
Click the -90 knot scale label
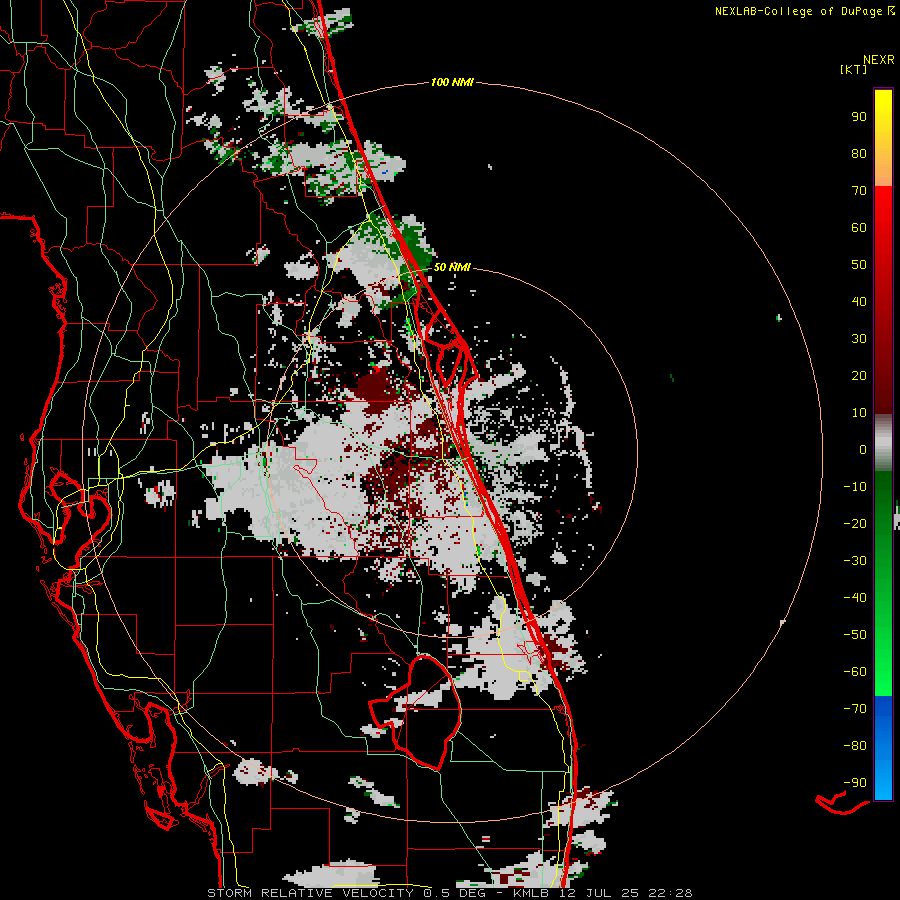pyautogui.click(x=855, y=783)
